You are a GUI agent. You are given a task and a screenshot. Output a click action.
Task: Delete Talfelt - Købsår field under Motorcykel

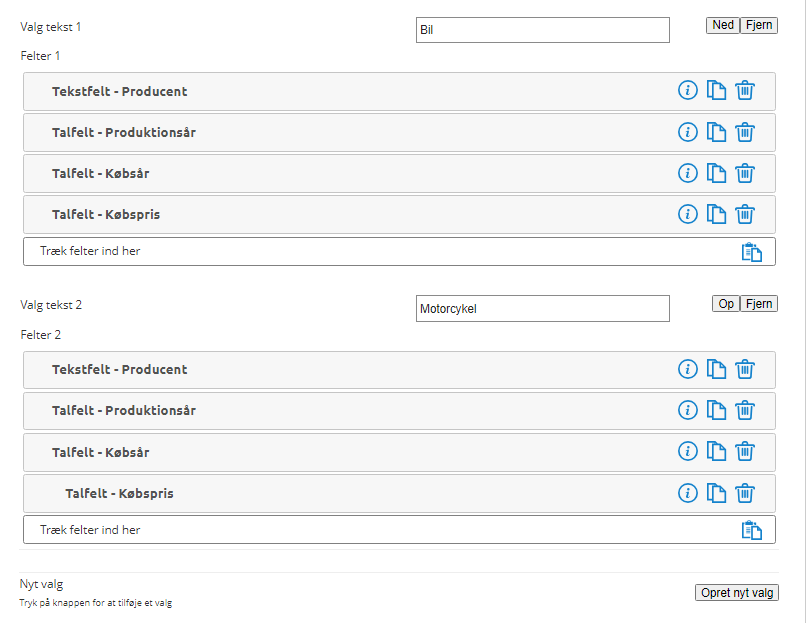click(x=745, y=451)
